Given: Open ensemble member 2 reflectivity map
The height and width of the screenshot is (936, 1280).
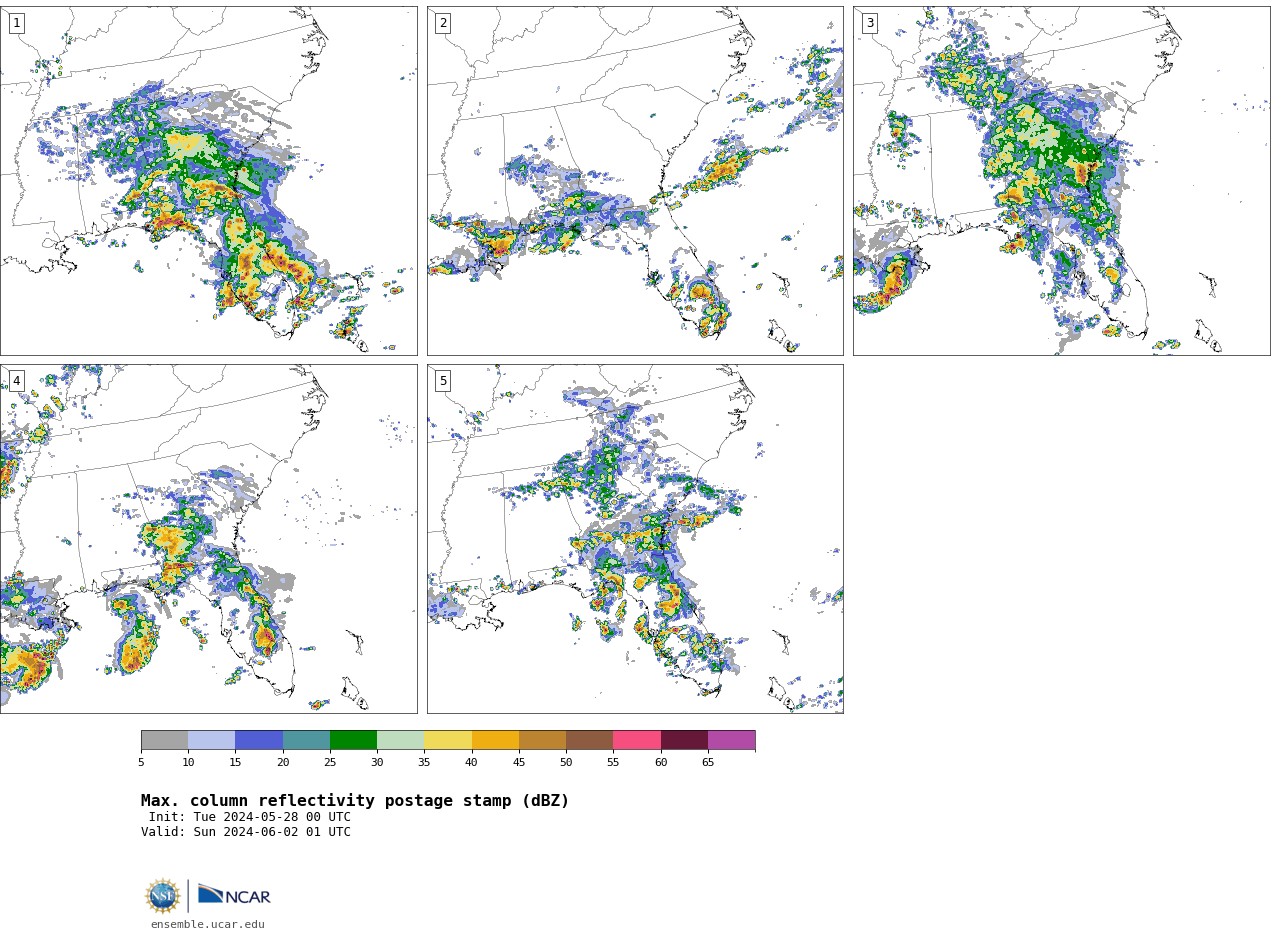Looking at the screenshot, I should (635, 181).
